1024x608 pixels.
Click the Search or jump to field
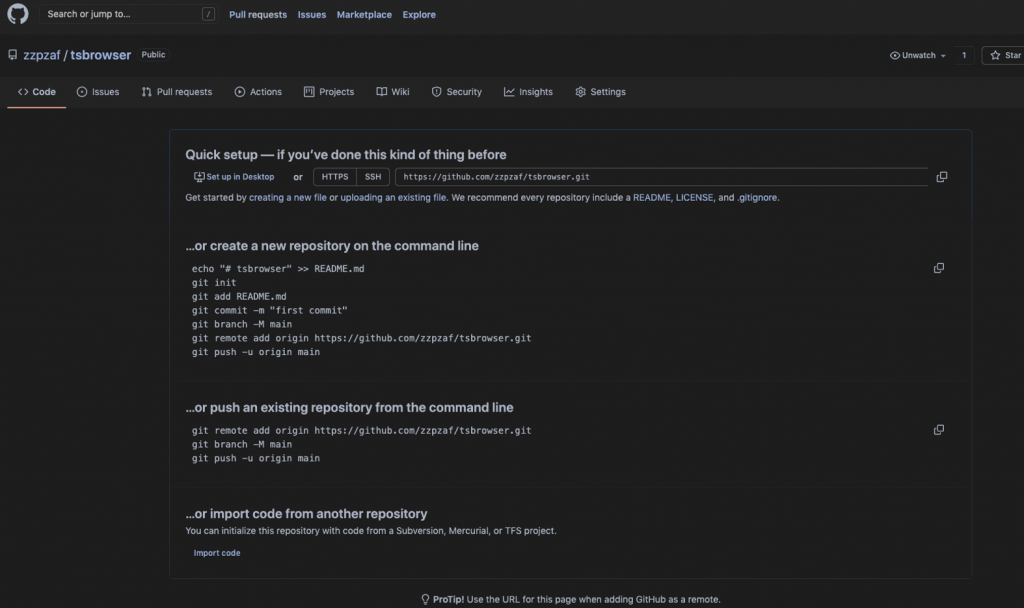[128, 14]
